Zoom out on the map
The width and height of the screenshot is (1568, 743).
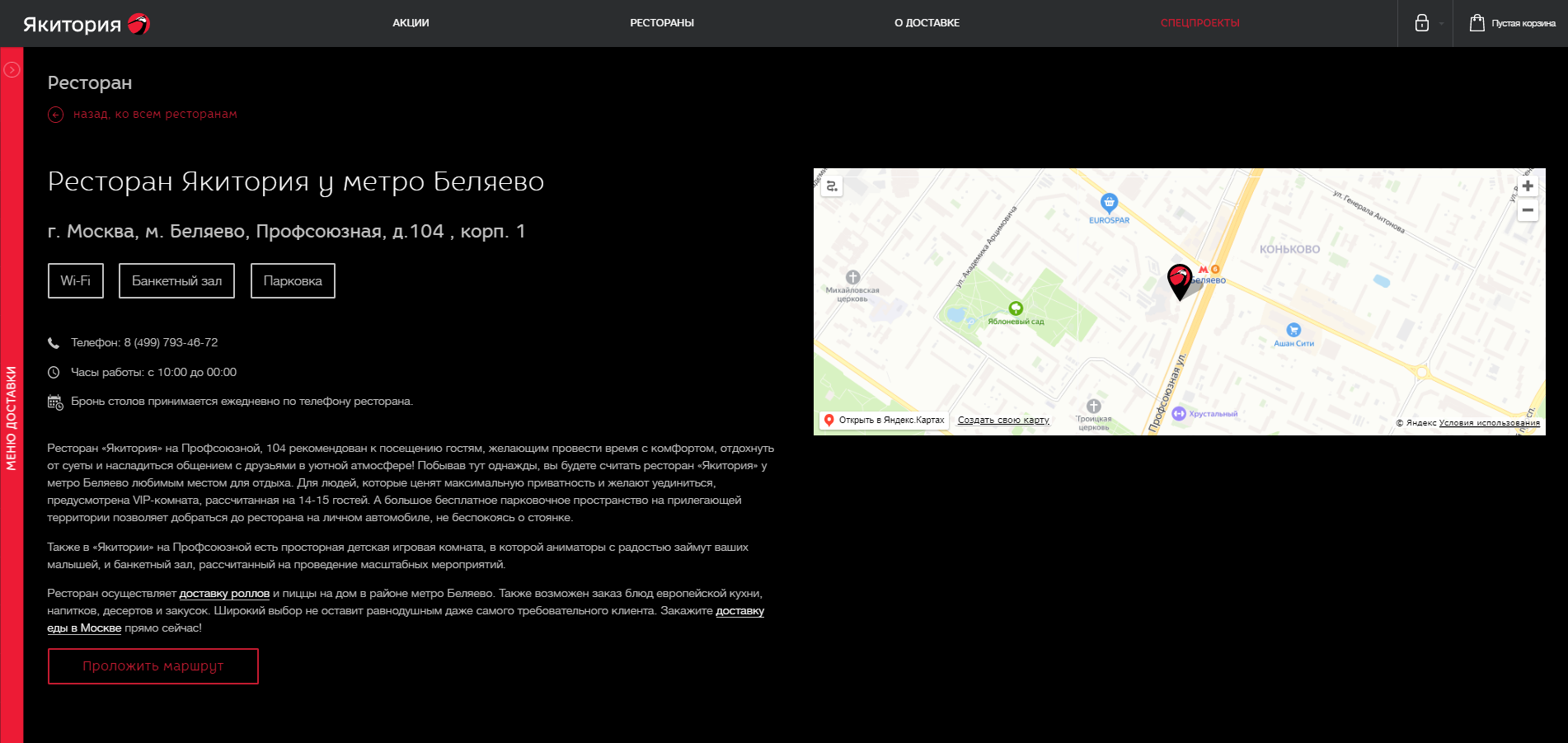[1528, 210]
